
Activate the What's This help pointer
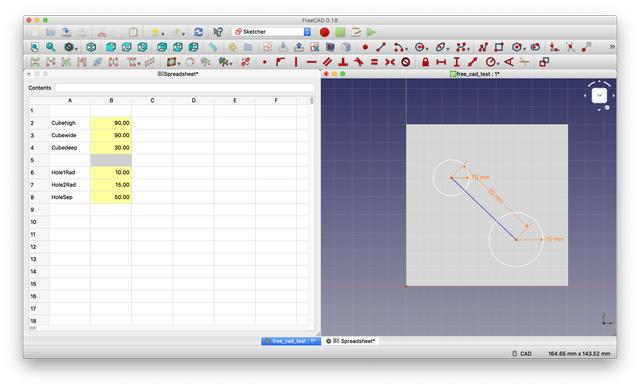(218, 32)
